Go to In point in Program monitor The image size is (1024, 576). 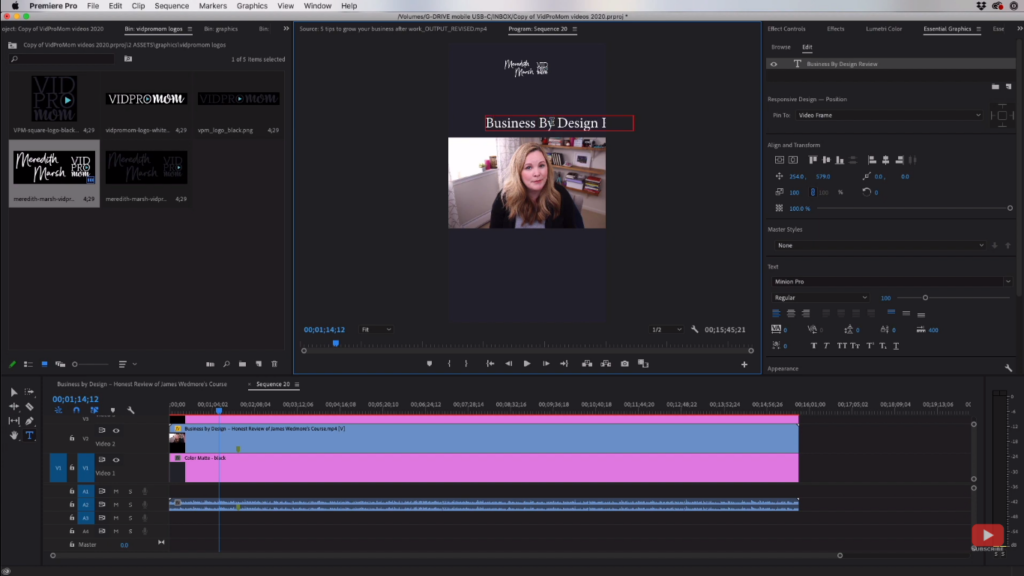click(x=490, y=364)
